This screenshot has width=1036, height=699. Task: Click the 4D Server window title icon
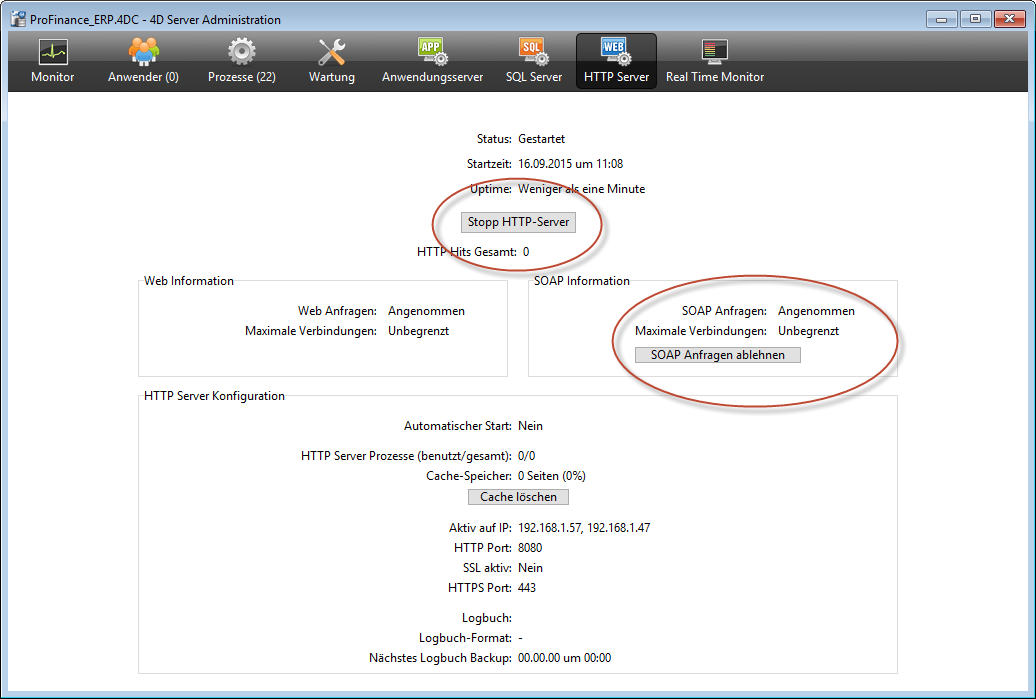[18, 19]
